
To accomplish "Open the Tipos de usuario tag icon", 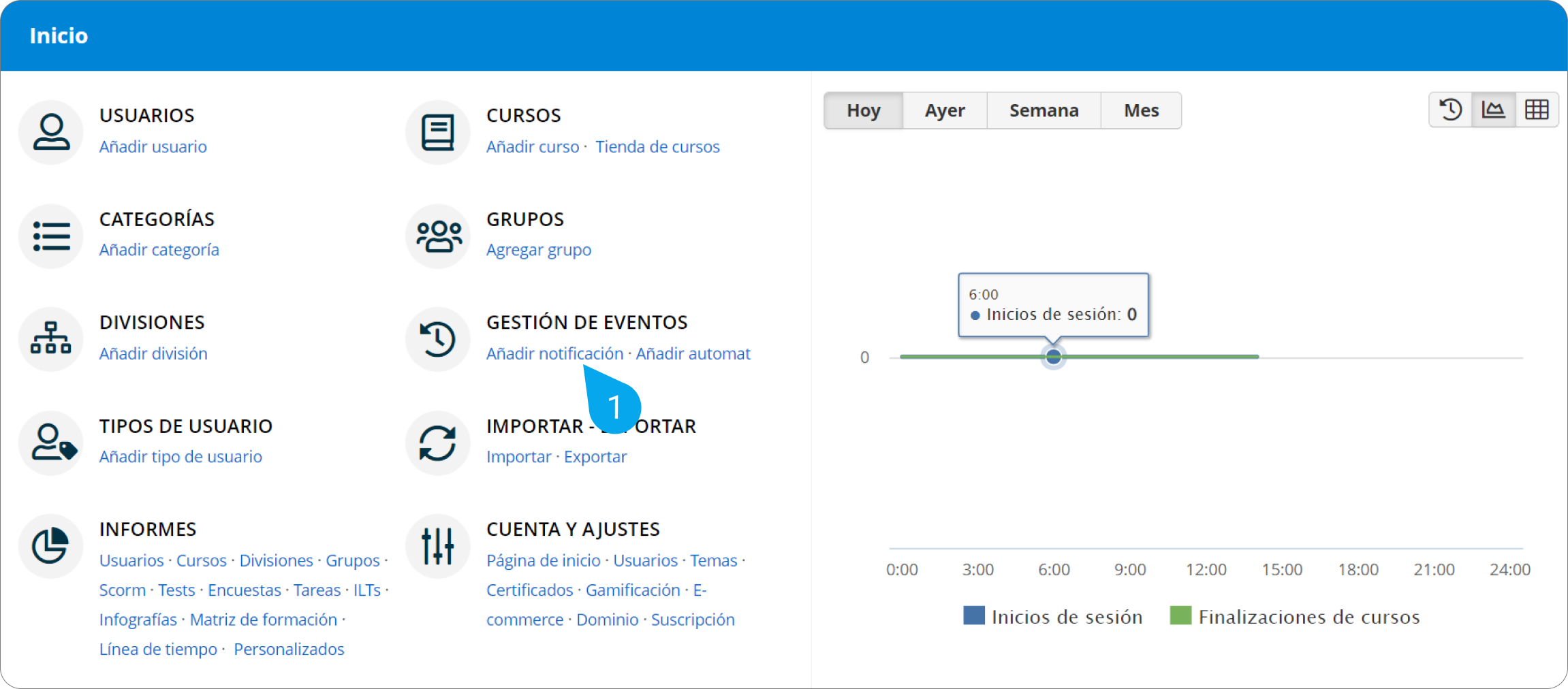I will pos(51,443).
